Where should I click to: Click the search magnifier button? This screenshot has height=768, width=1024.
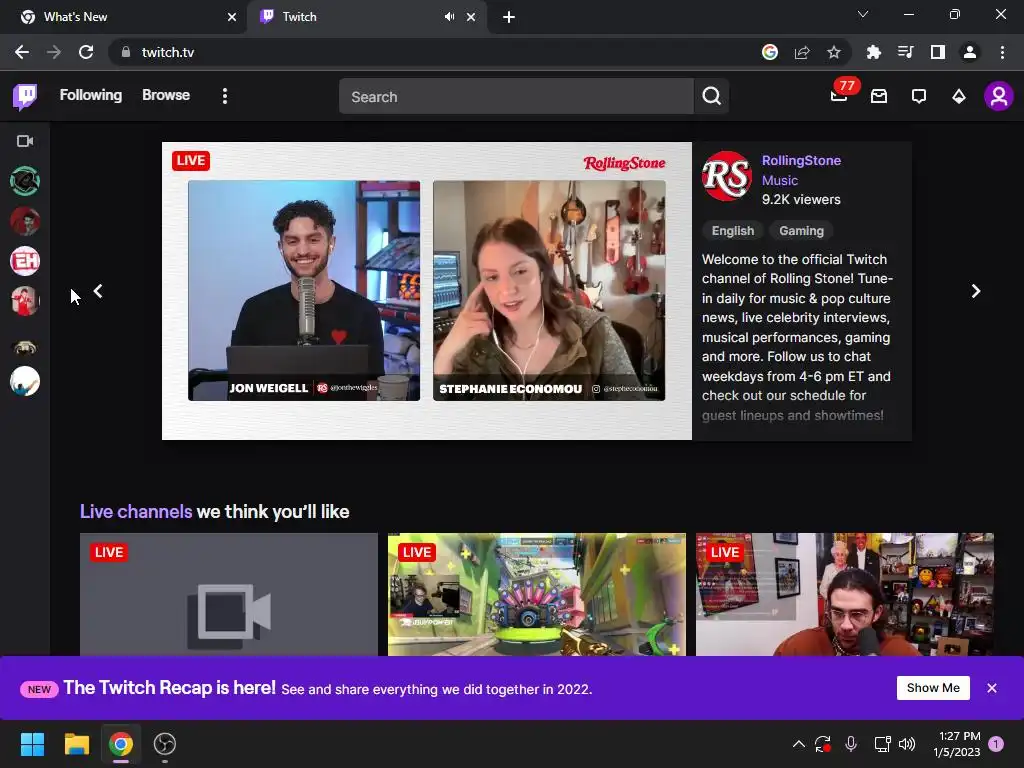(712, 97)
